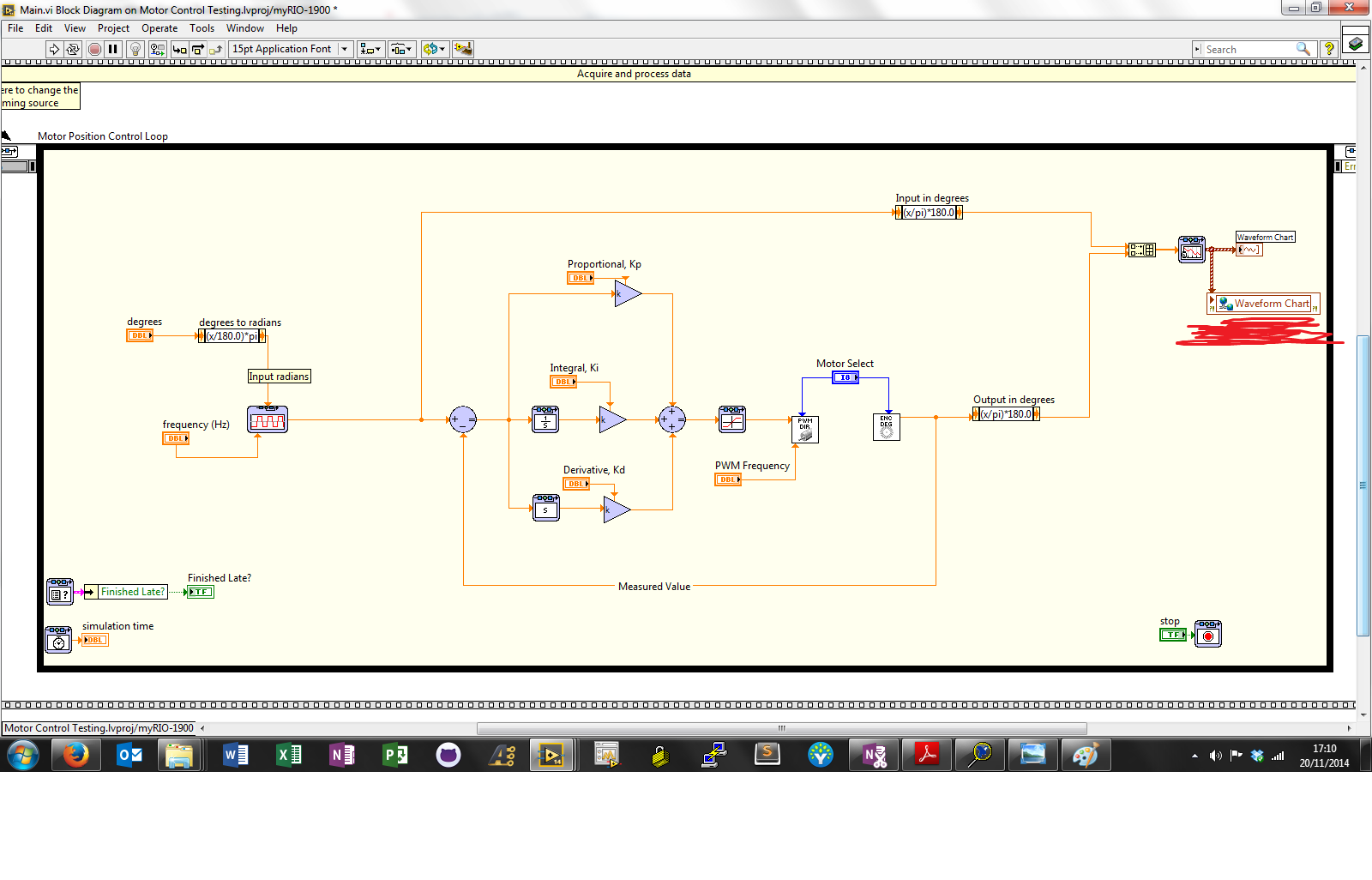
Task: Toggle the Pause button in toolbar
Action: pos(112,49)
